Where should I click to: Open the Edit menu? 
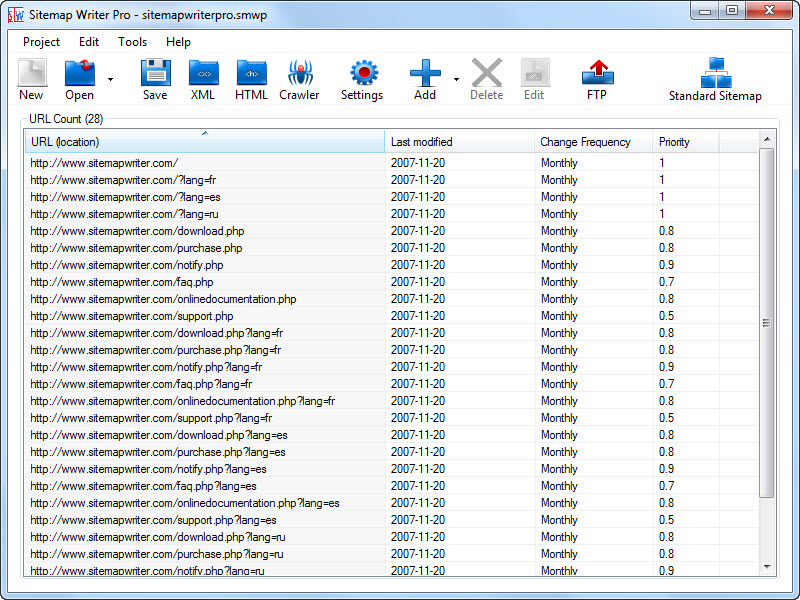coord(89,42)
